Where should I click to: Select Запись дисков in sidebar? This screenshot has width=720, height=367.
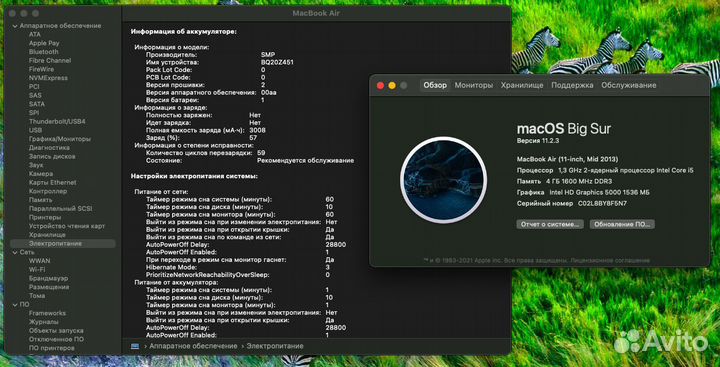tap(52, 157)
